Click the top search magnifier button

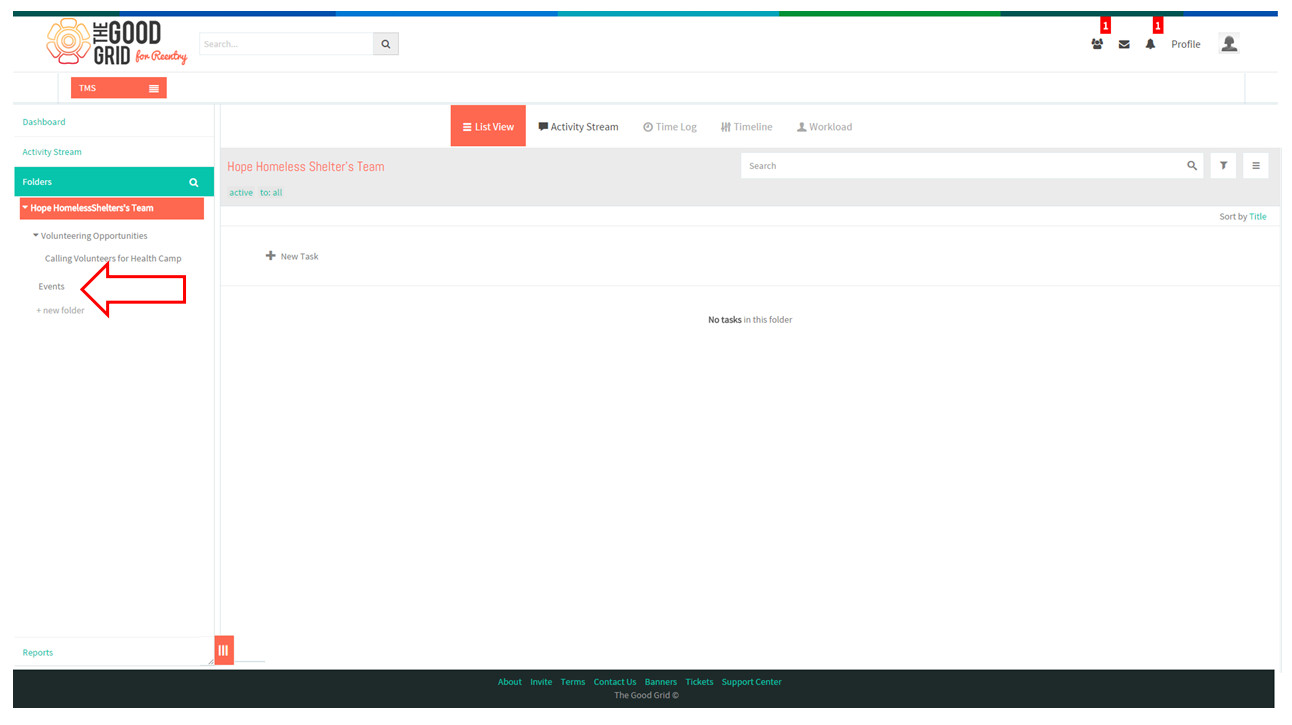click(386, 44)
